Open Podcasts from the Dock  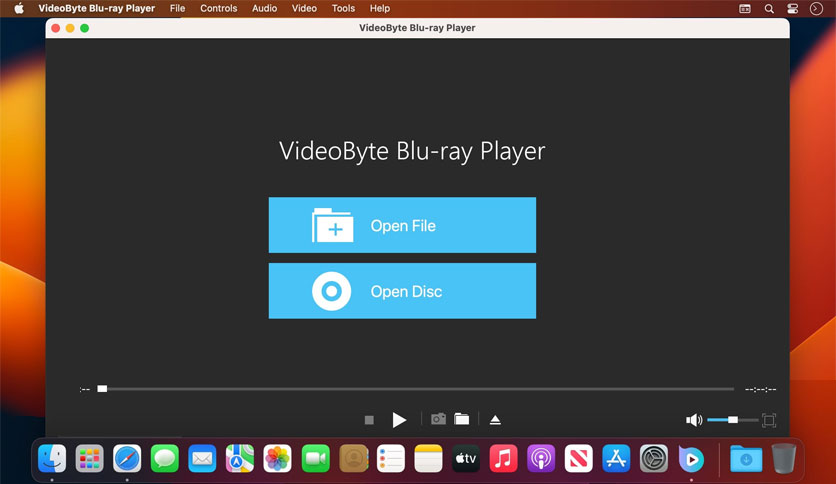click(x=541, y=458)
